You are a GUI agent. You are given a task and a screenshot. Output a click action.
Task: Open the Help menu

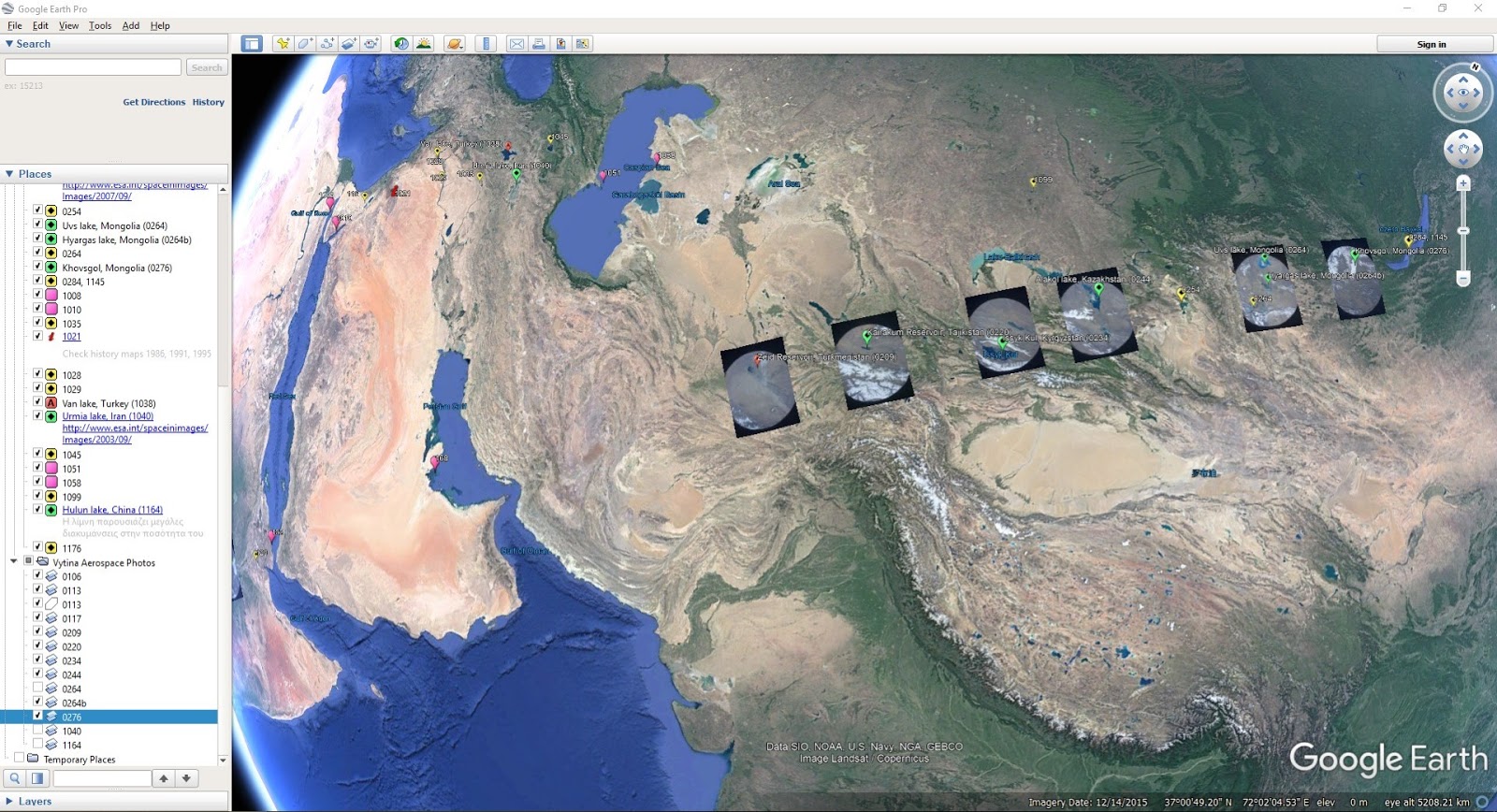pos(160,25)
